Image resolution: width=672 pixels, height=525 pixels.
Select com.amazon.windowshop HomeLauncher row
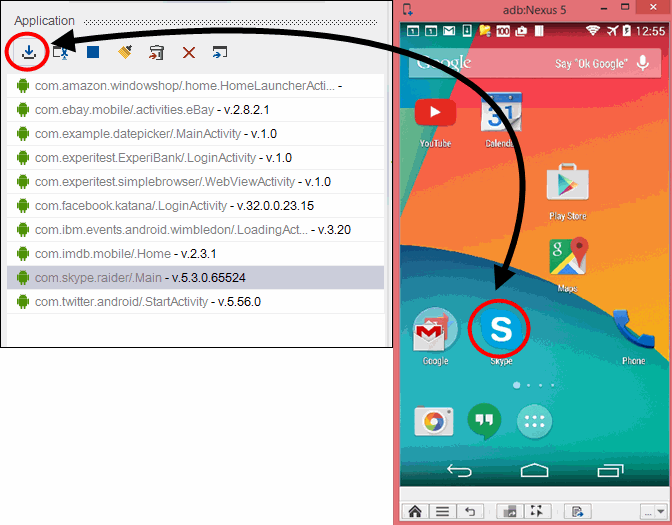pos(195,86)
